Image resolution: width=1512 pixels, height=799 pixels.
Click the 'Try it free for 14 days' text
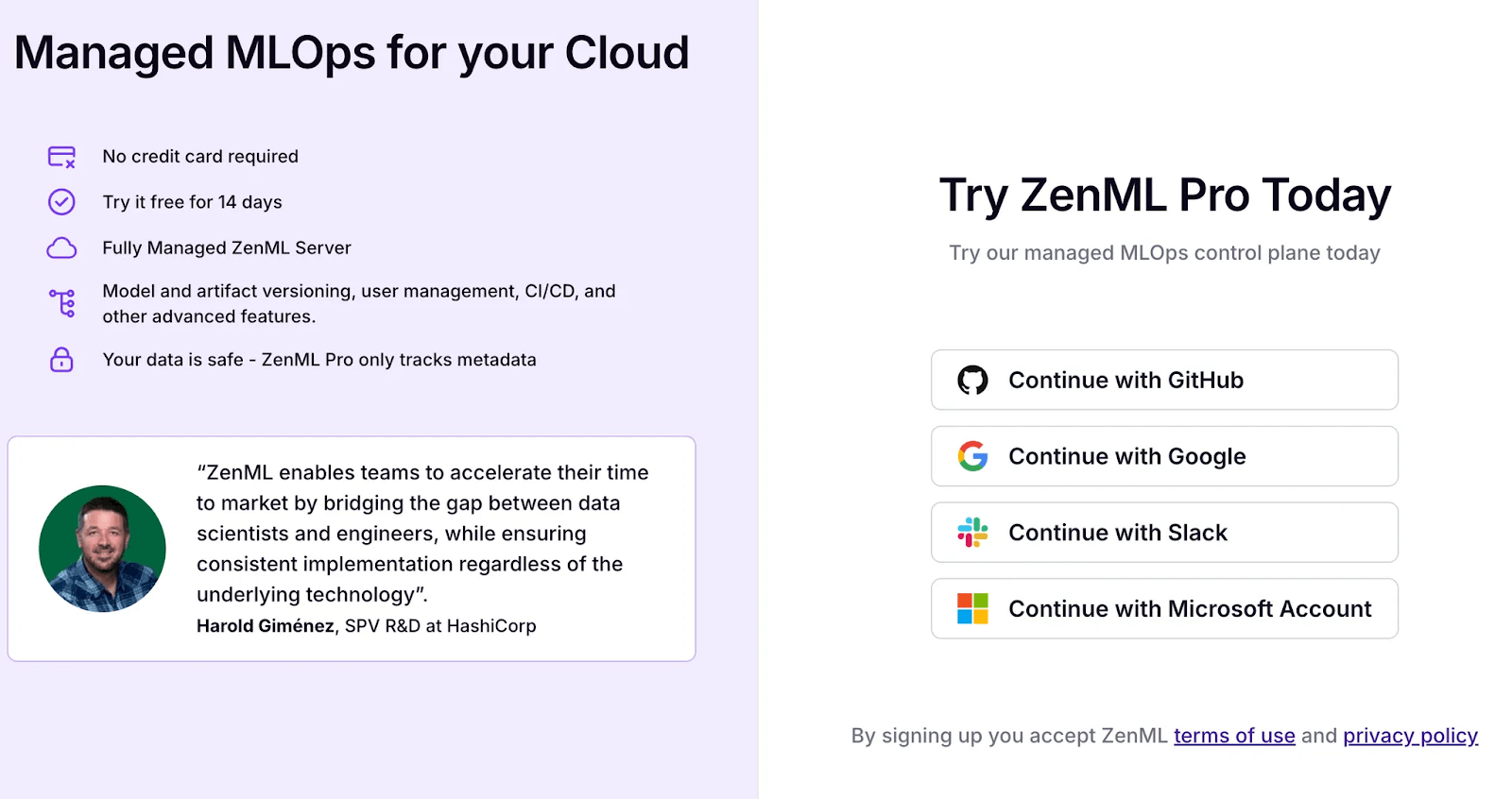click(193, 202)
